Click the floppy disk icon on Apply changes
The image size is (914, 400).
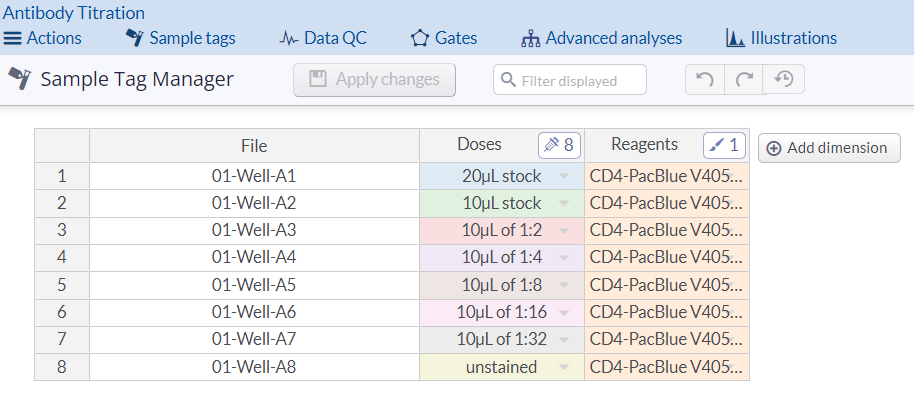coord(318,80)
